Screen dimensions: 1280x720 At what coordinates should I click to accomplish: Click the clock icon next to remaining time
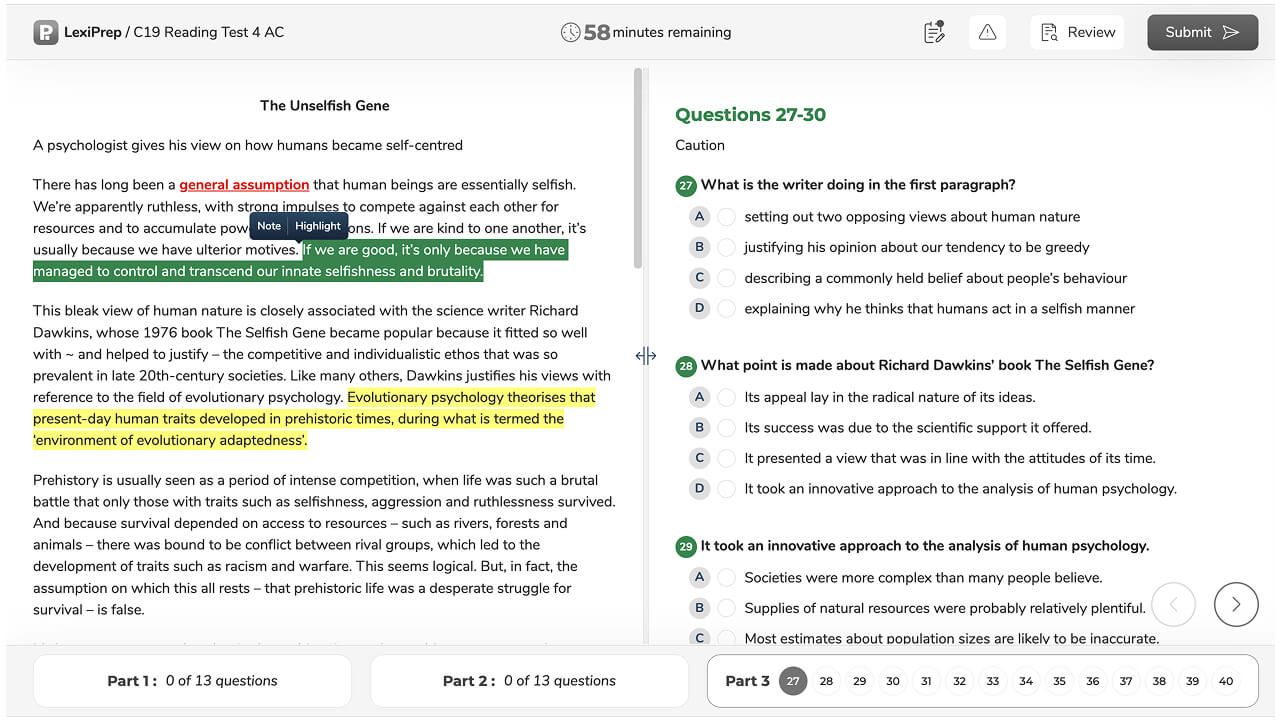tap(570, 31)
